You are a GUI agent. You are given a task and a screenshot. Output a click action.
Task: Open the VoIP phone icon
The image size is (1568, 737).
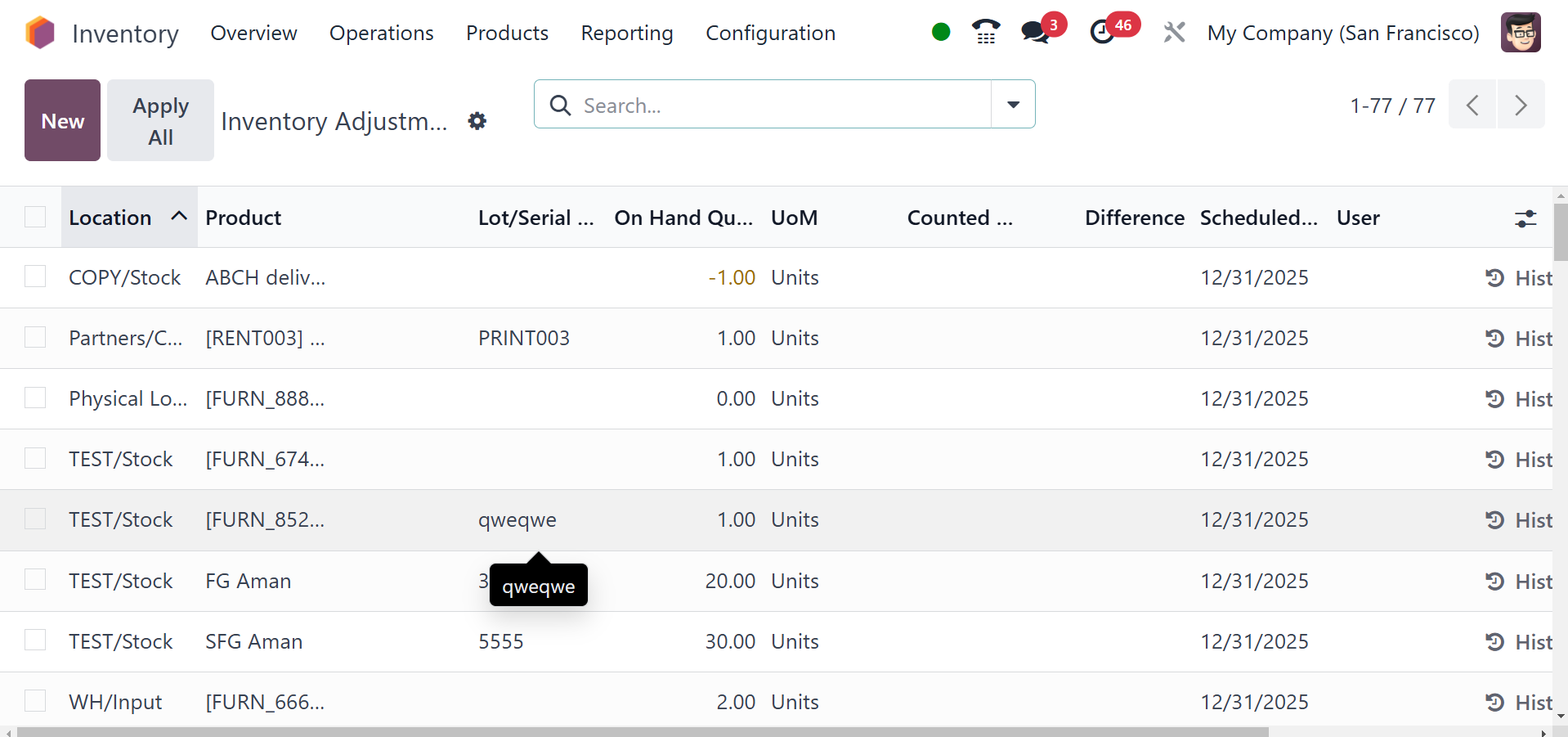coord(986,32)
